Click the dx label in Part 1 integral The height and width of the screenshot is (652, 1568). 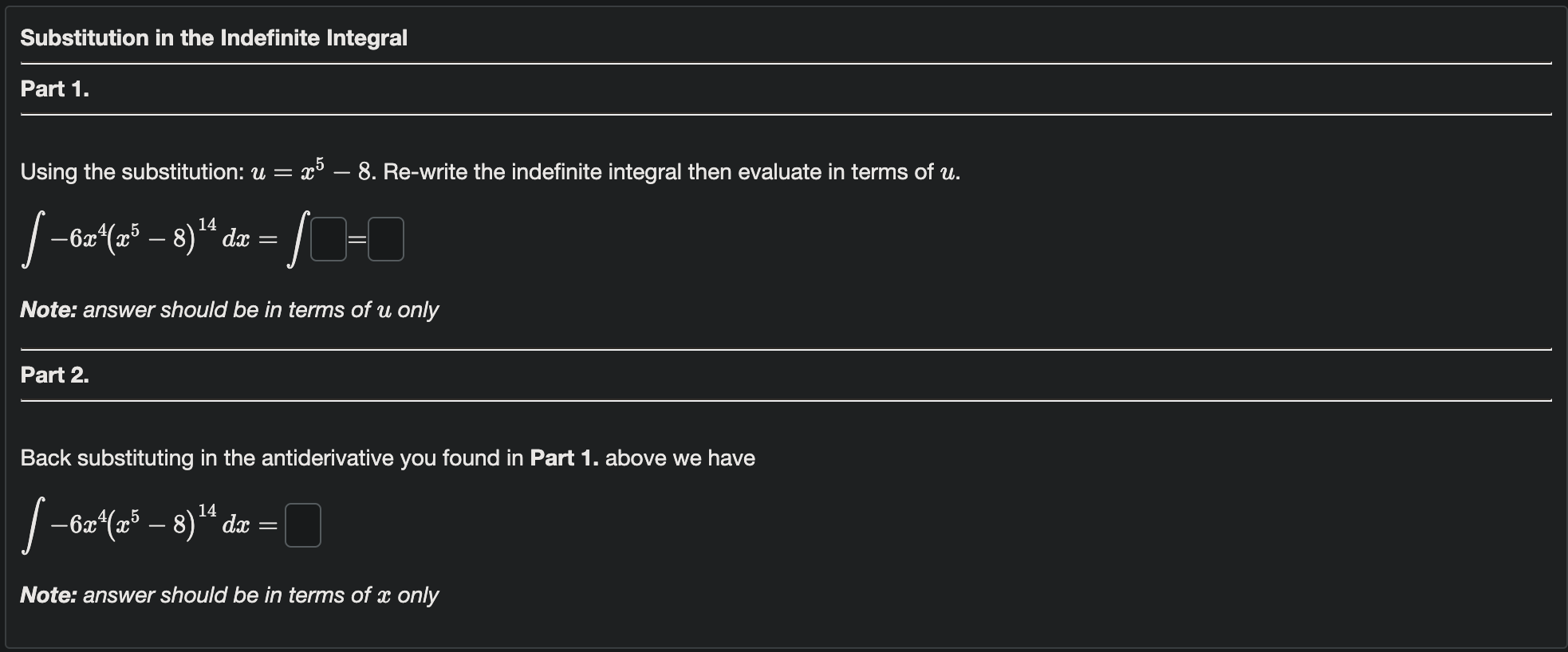click(237, 239)
